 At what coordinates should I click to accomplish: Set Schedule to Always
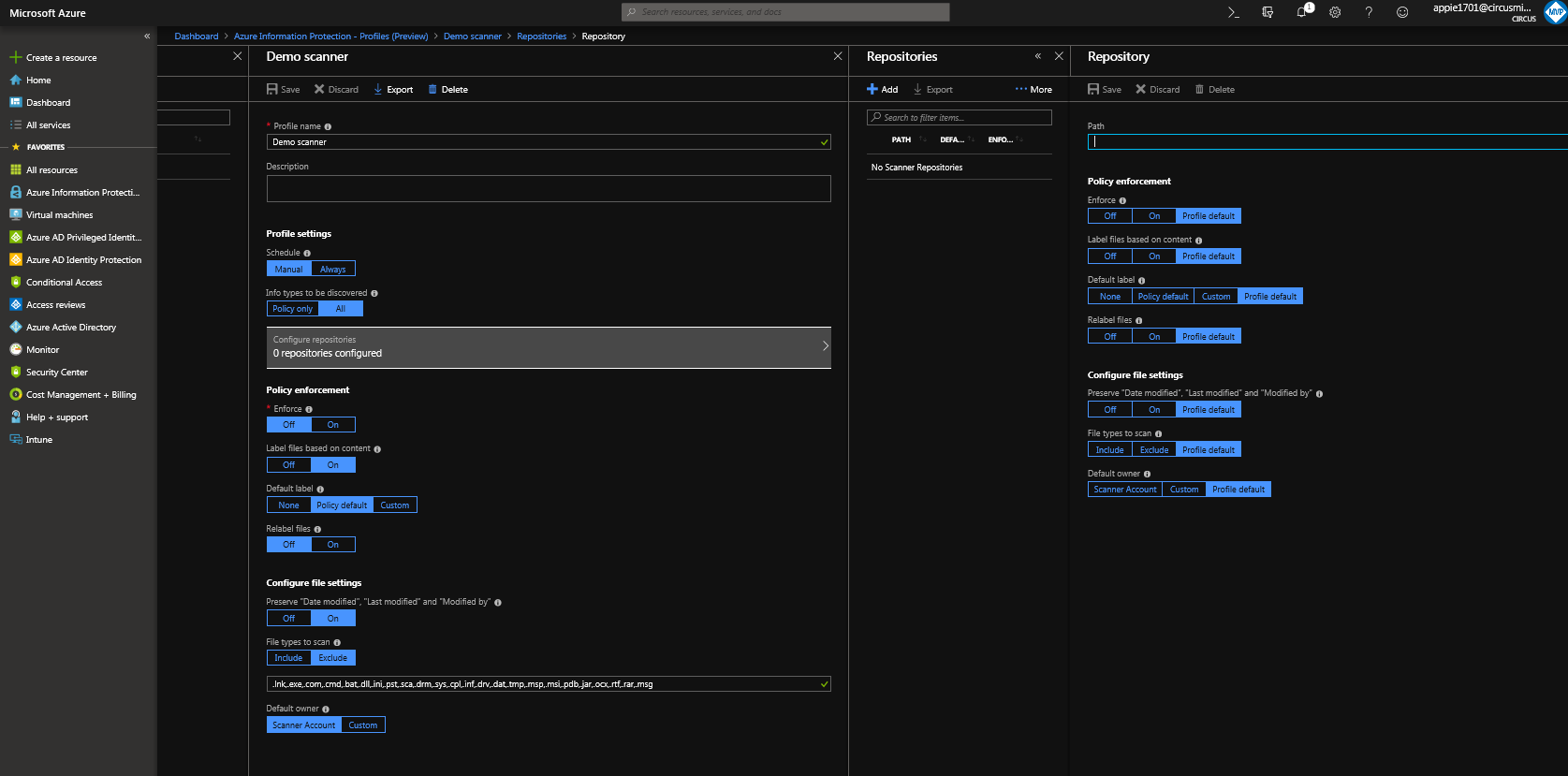332,270
